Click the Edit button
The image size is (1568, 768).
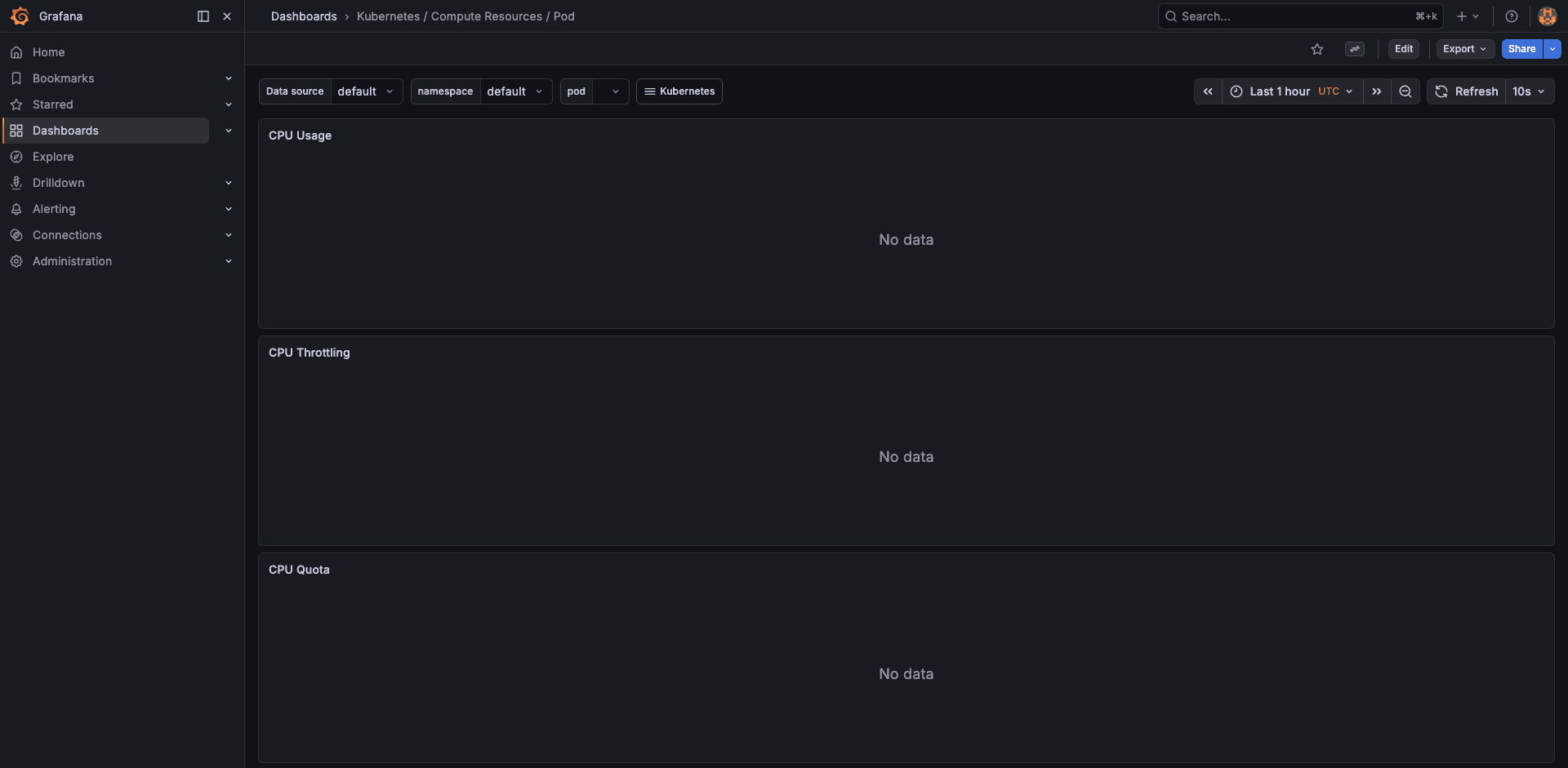click(x=1403, y=49)
